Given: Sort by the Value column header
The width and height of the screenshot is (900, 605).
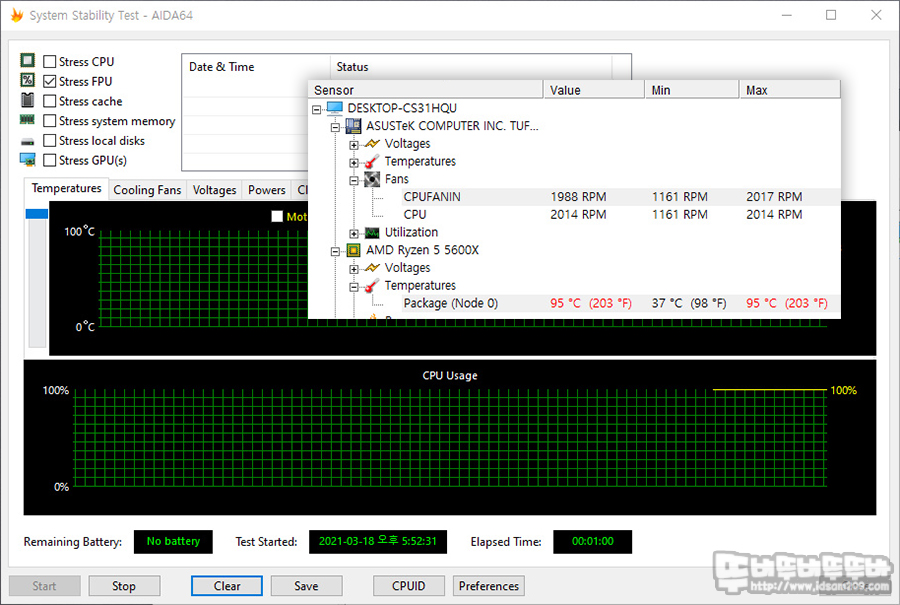Looking at the screenshot, I should tap(593, 90).
